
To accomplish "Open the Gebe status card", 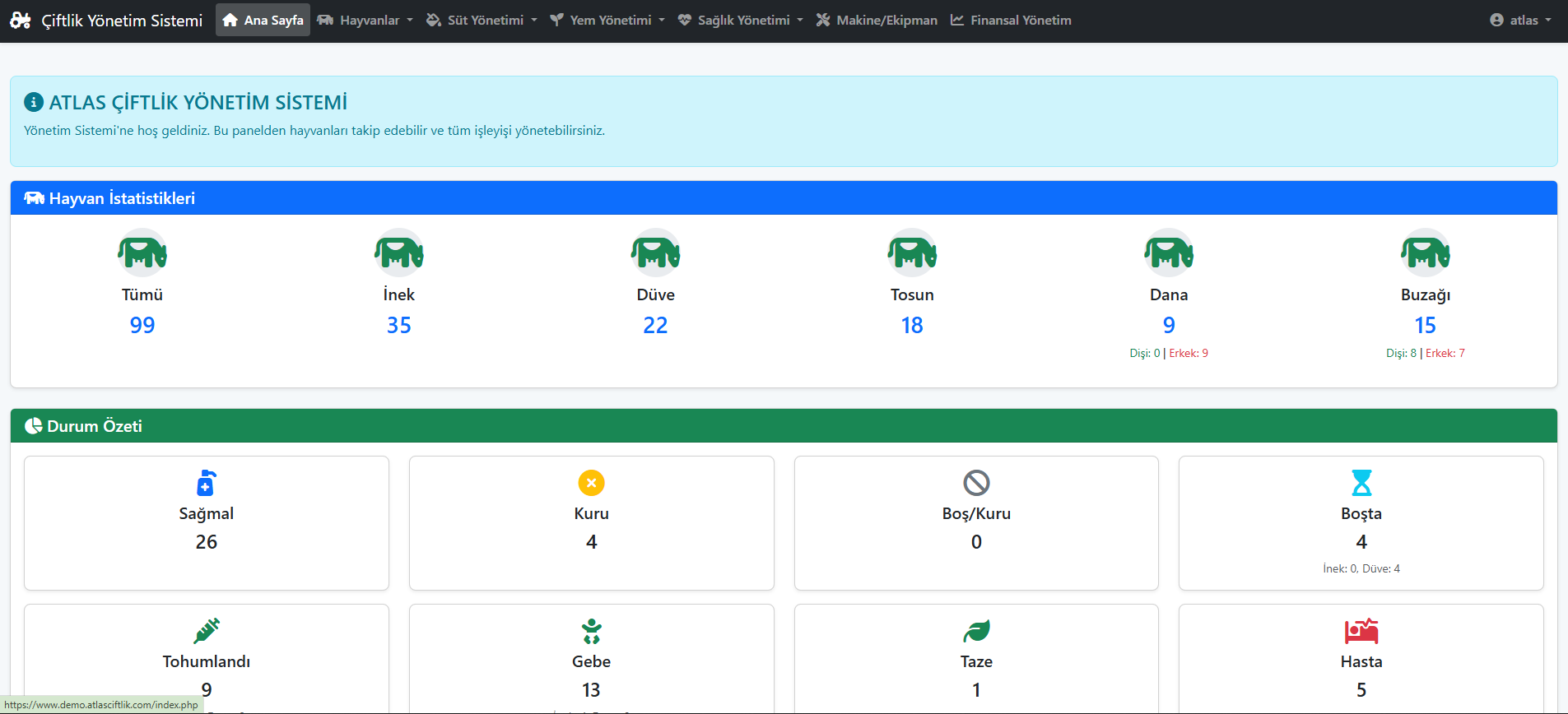I will click(592, 659).
